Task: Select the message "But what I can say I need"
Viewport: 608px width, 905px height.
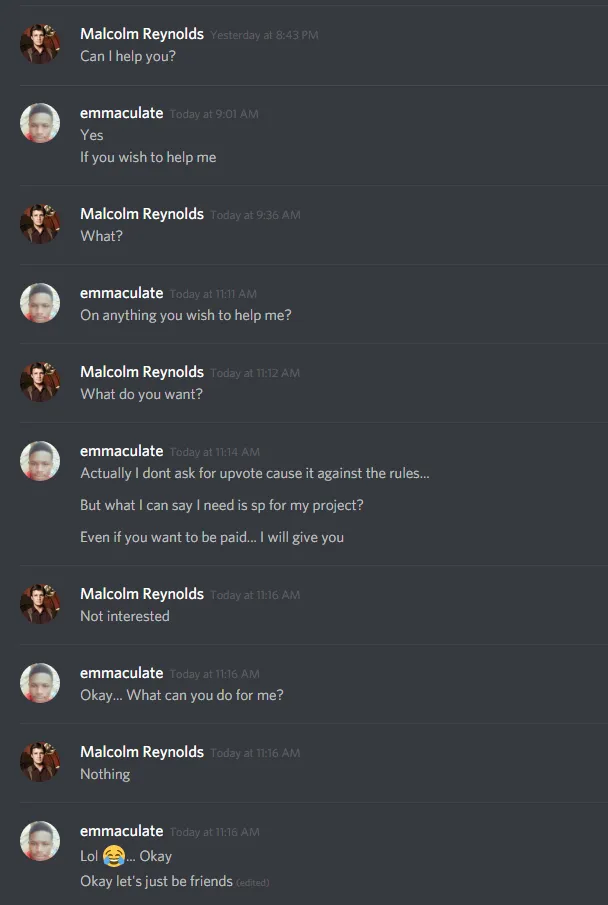Action: pos(222,505)
